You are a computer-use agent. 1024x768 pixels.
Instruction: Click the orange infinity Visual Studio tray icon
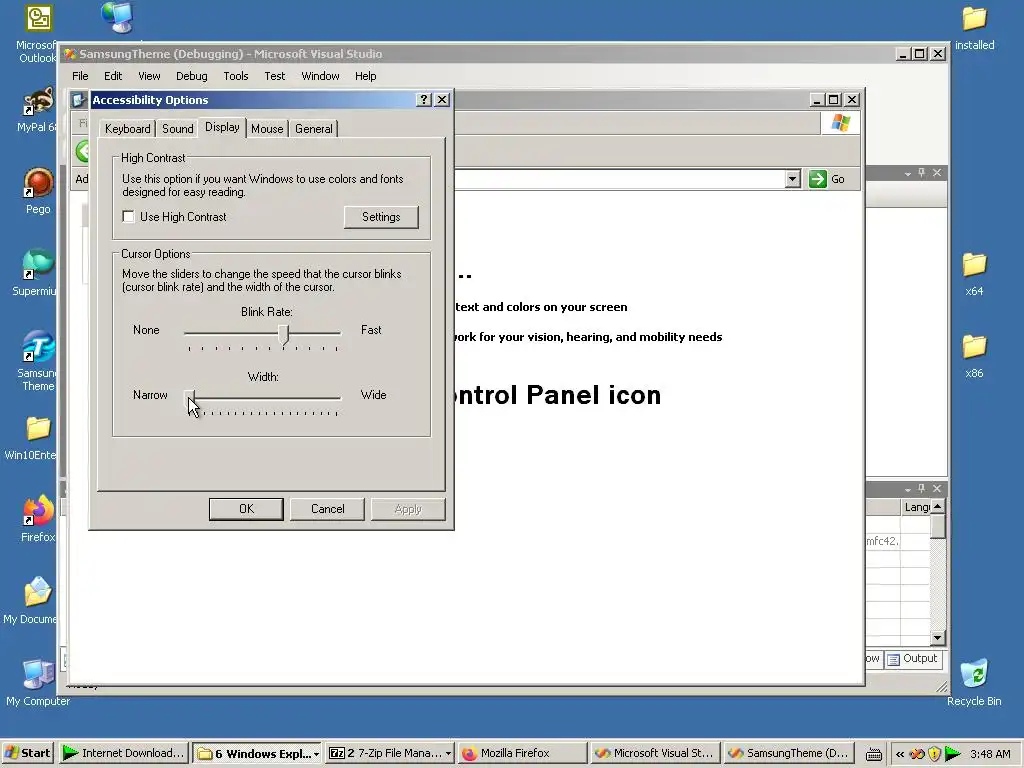point(918,754)
